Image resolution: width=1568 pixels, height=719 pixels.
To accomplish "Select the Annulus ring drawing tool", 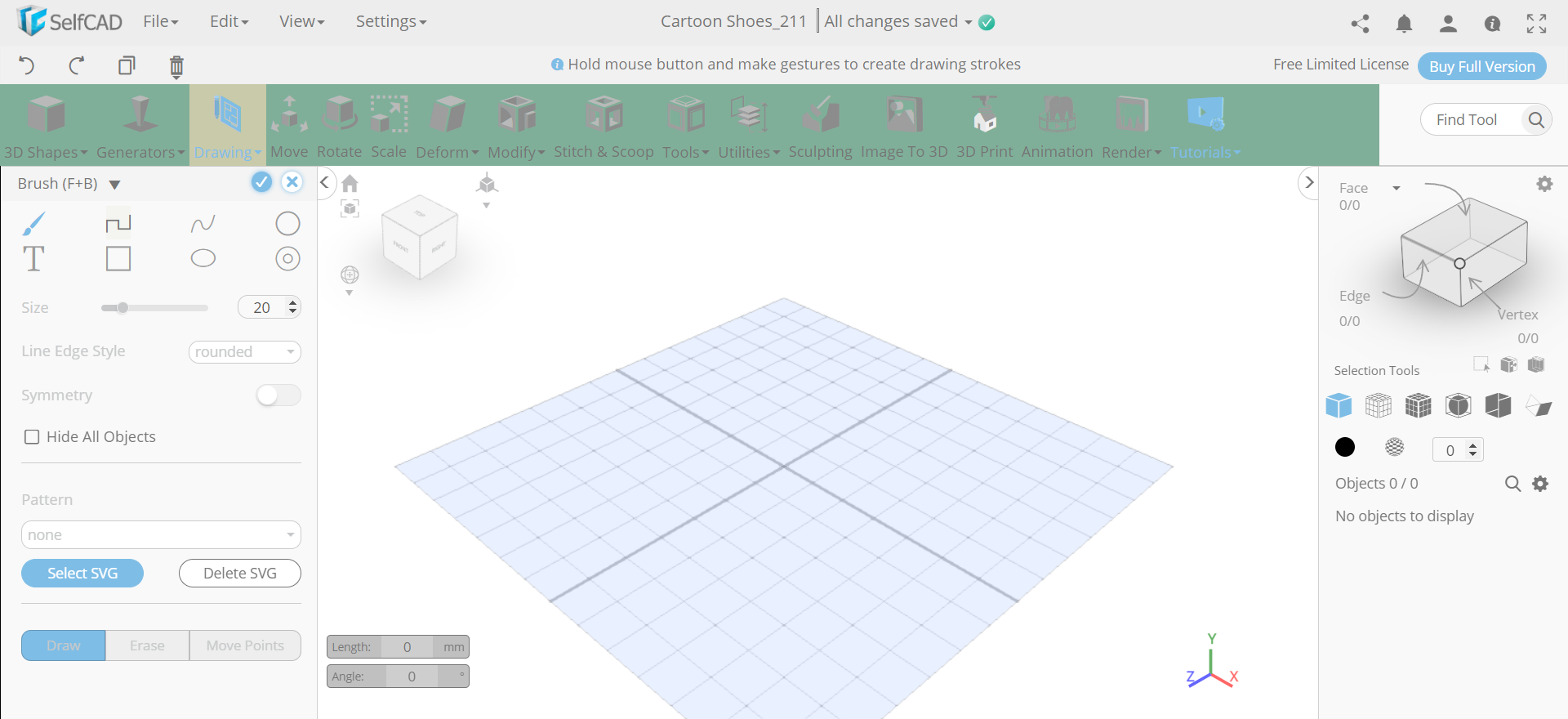I will [x=287, y=259].
